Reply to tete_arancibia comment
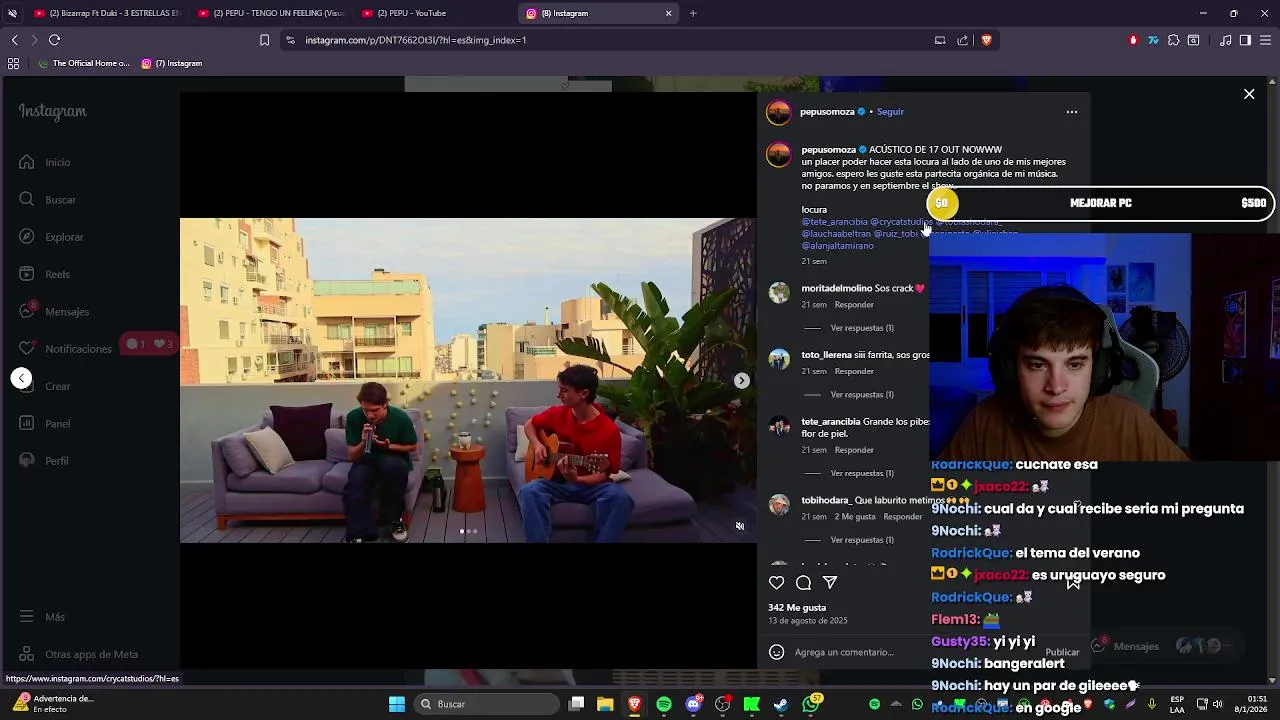 854,450
